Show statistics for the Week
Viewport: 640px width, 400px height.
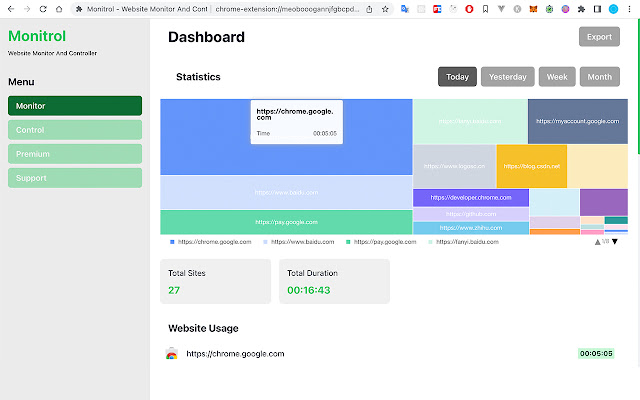[557, 77]
